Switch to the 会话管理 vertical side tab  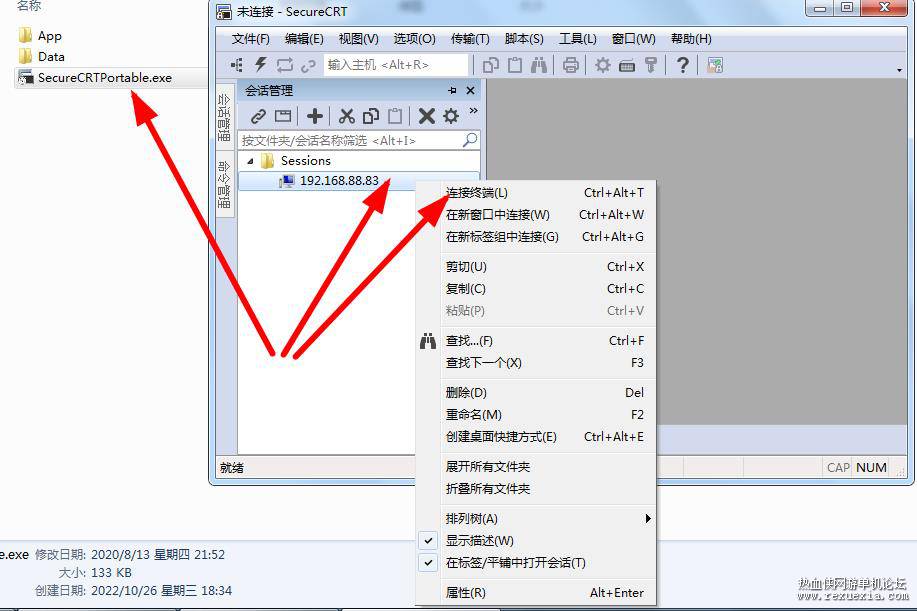tap(224, 116)
